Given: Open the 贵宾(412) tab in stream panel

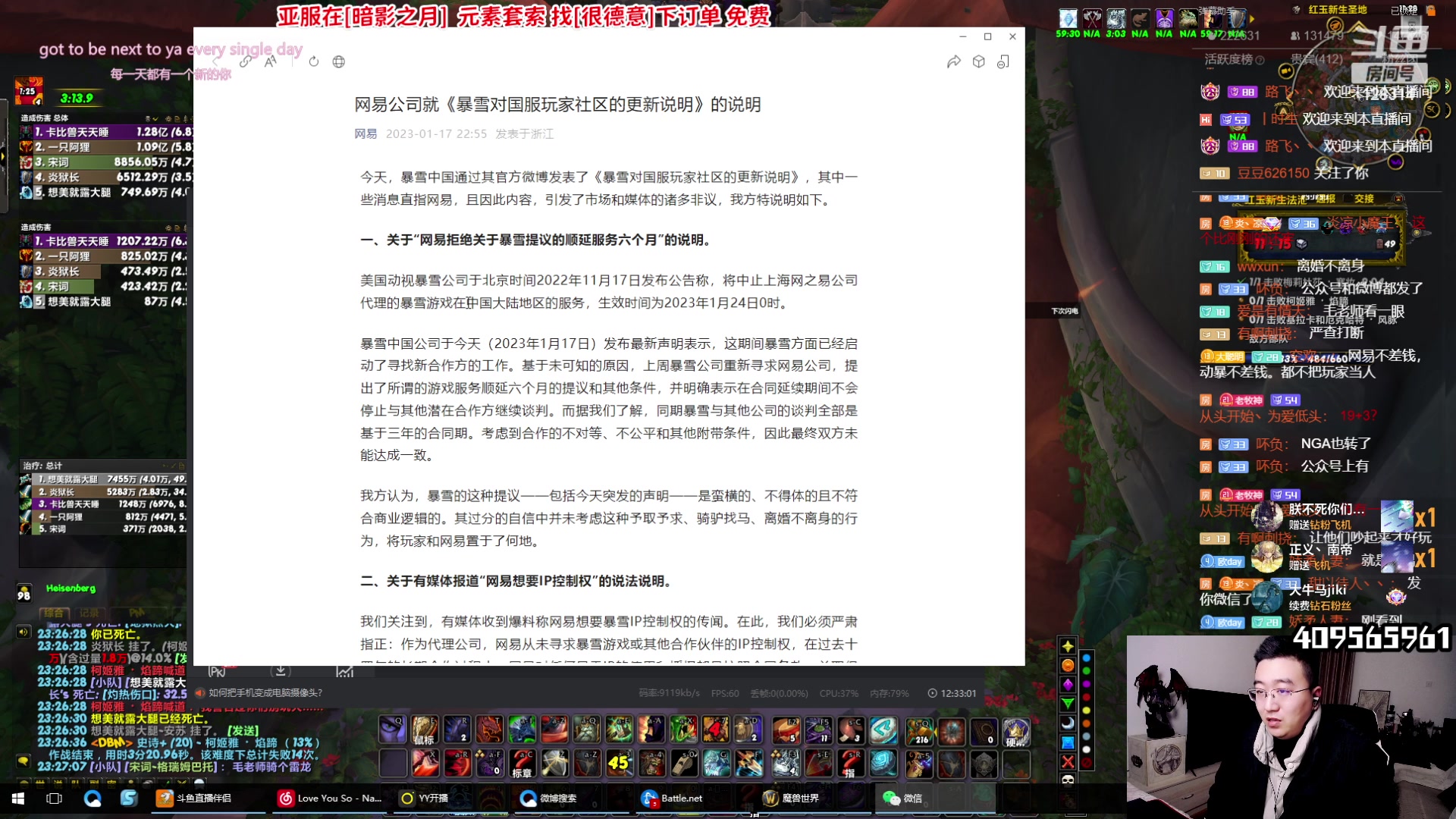Looking at the screenshot, I should point(1316,59).
